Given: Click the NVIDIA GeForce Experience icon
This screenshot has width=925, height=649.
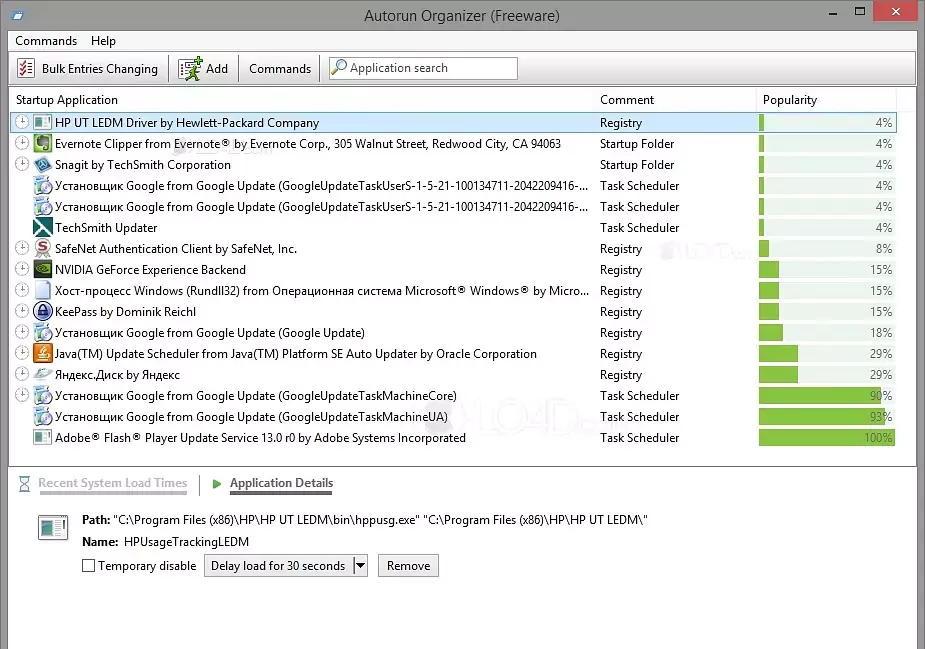Looking at the screenshot, I should [41, 269].
